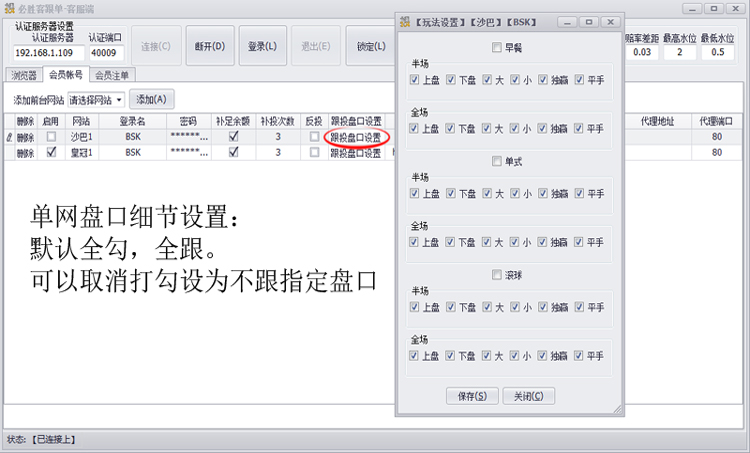Click the 最低水位 field showing 0.5
The width and height of the screenshot is (750, 453).
coord(717,52)
